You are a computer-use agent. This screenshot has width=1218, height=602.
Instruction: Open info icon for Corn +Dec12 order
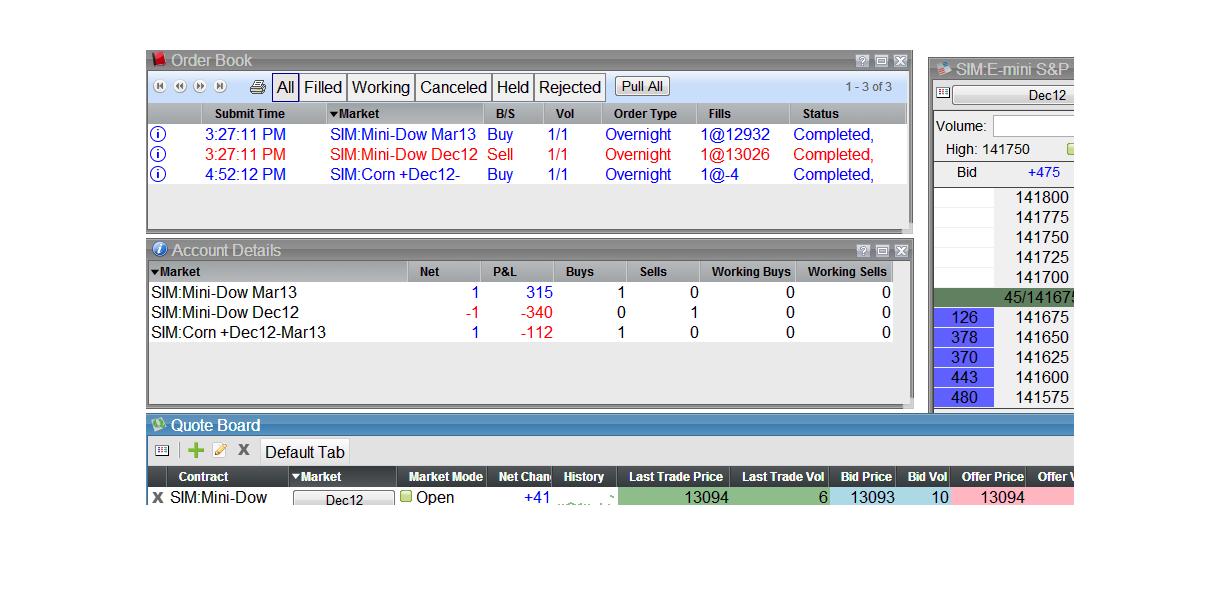pos(158,174)
